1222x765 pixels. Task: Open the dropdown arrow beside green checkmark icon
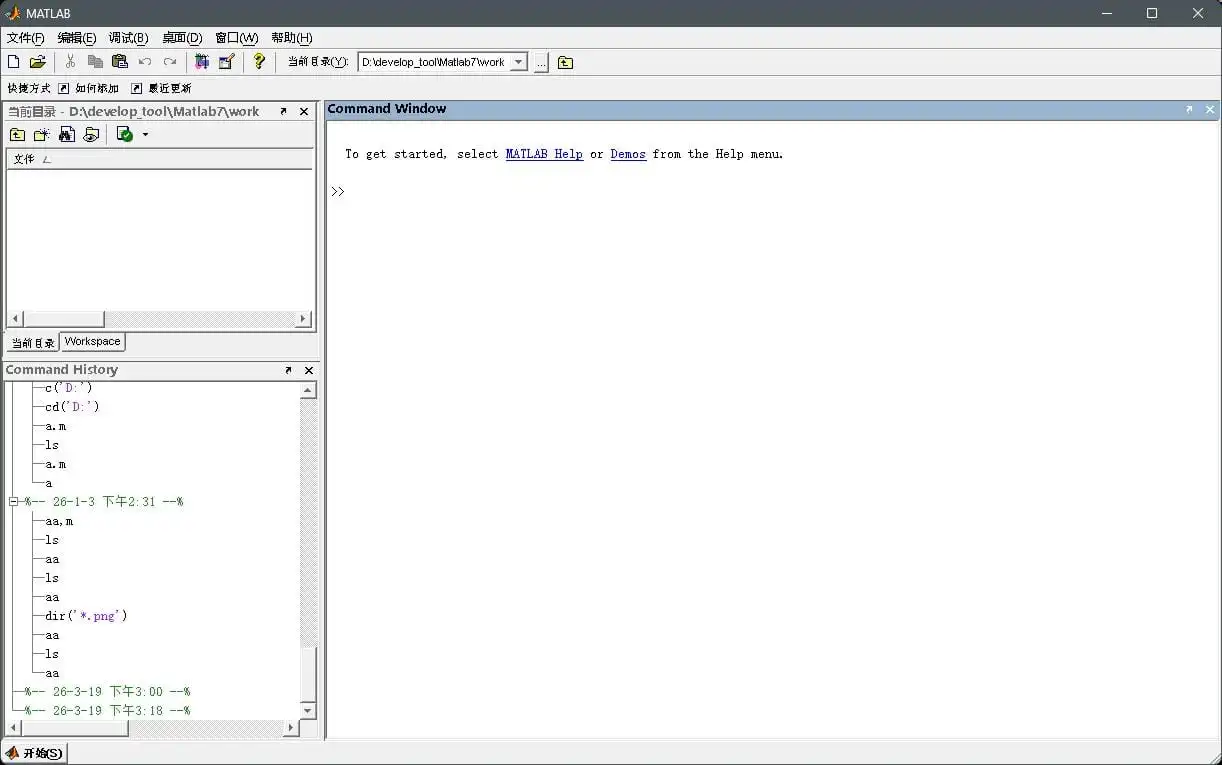[145, 134]
